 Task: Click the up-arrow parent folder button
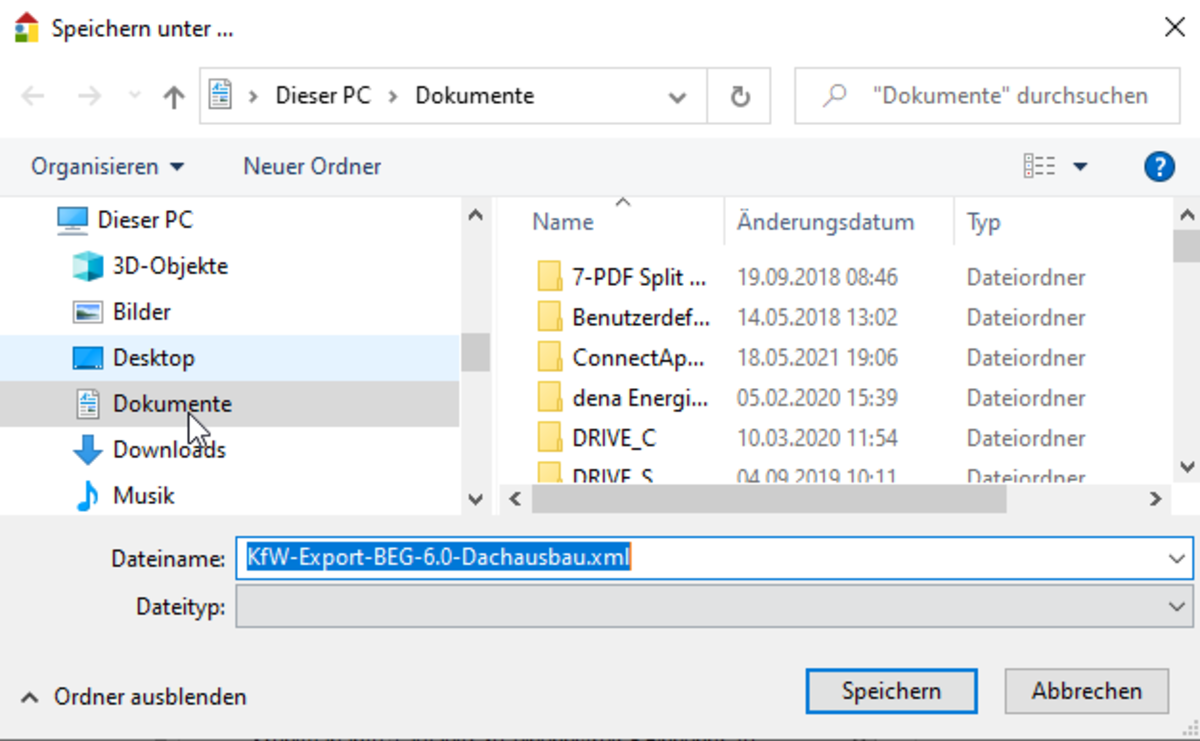pos(174,96)
